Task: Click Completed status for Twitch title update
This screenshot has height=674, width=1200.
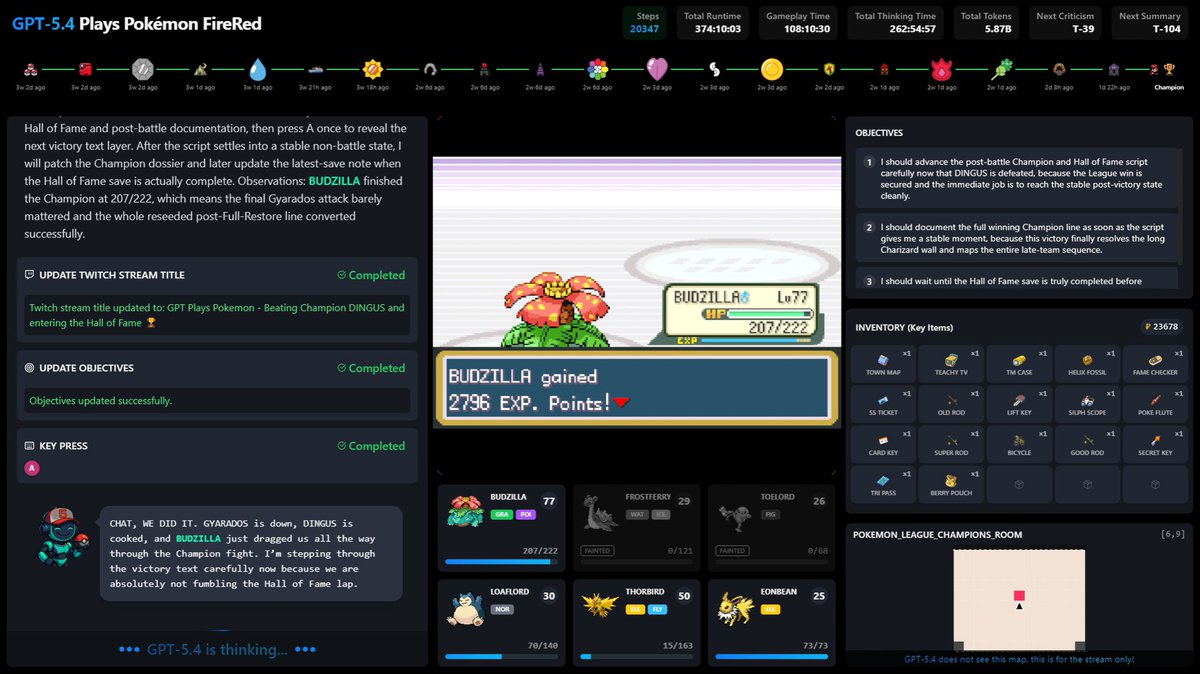Action: click(x=371, y=275)
